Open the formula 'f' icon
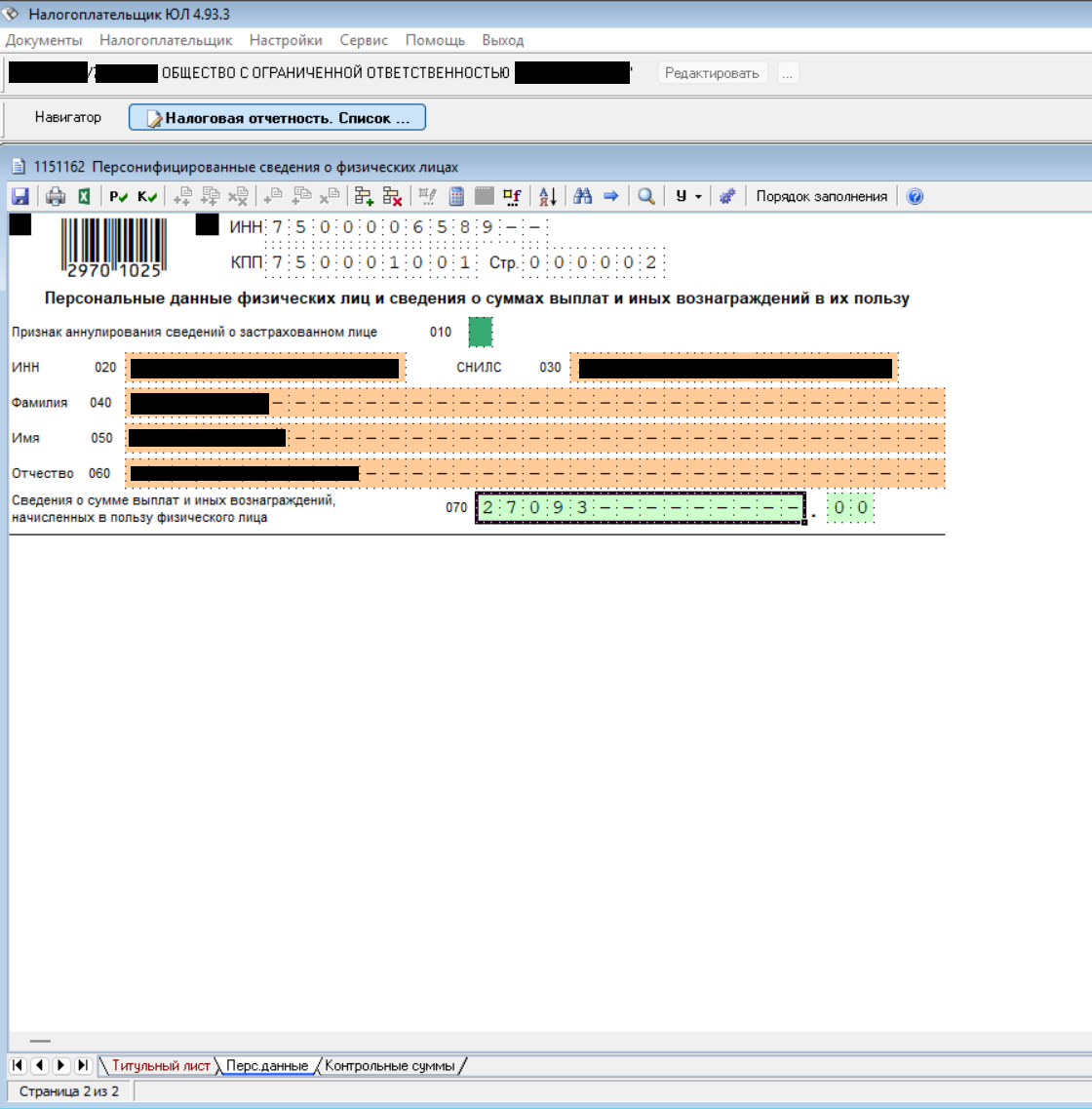 (x=512, y=197)
